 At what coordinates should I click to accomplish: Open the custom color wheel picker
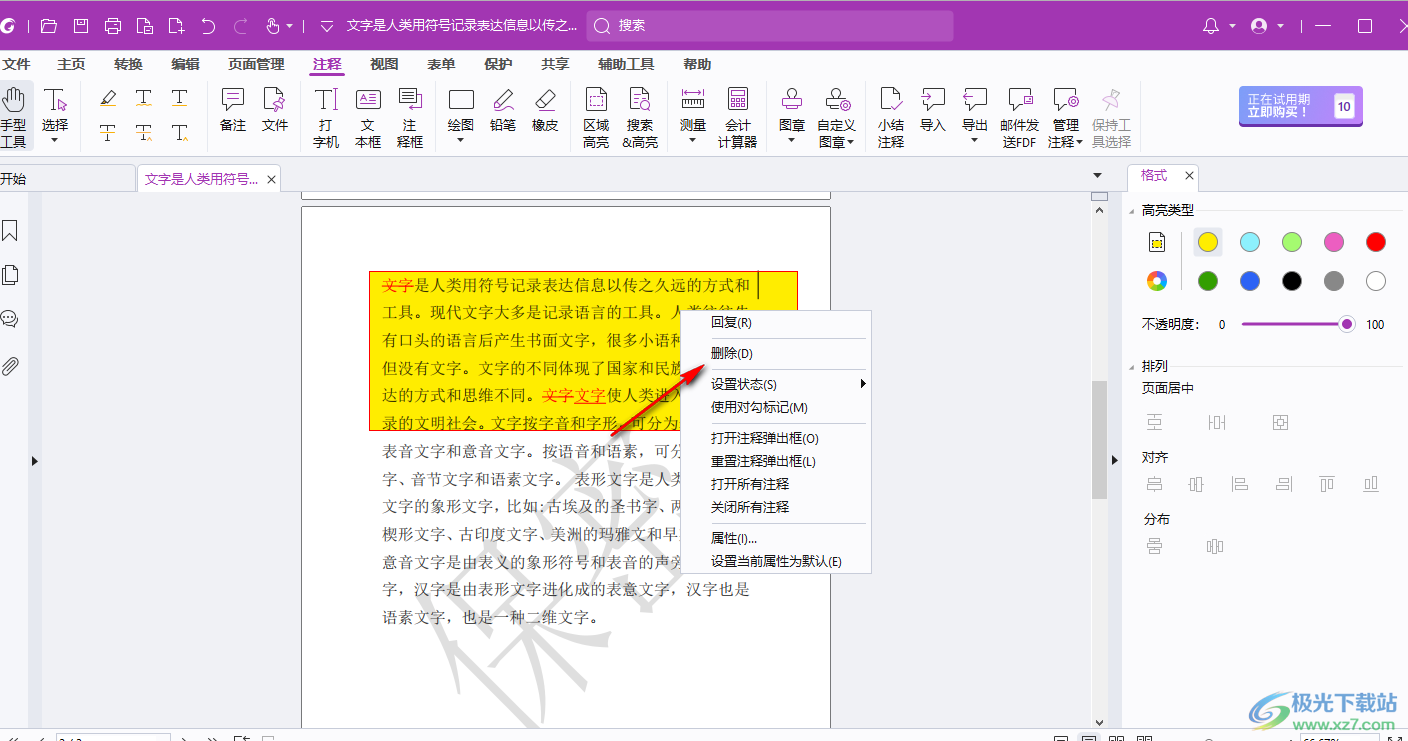[1157, 281]
